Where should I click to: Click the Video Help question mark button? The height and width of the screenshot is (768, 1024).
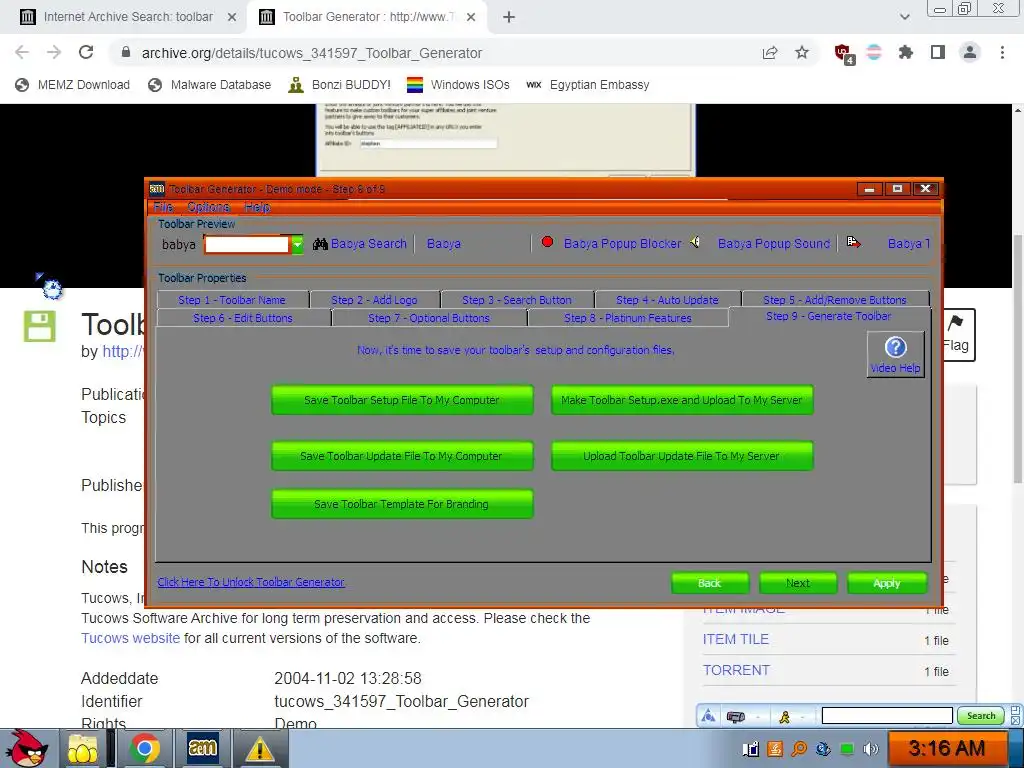(x=895, y=355)
